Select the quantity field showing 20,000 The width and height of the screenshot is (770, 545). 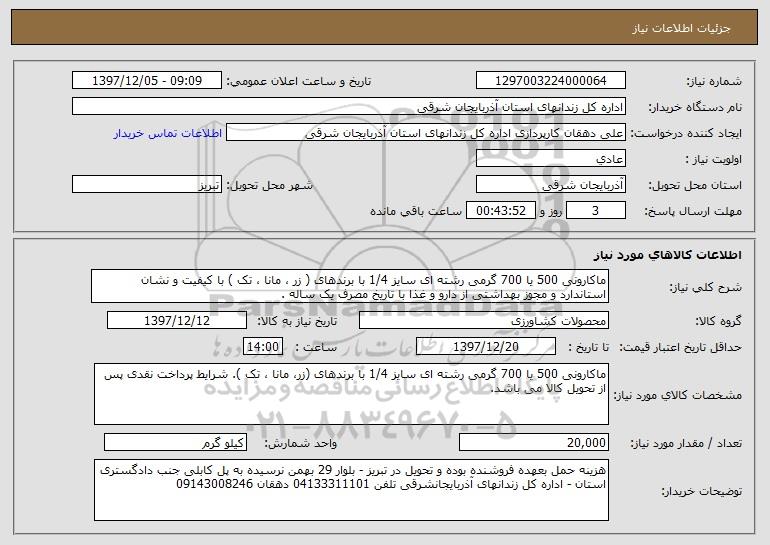[534, 442]
